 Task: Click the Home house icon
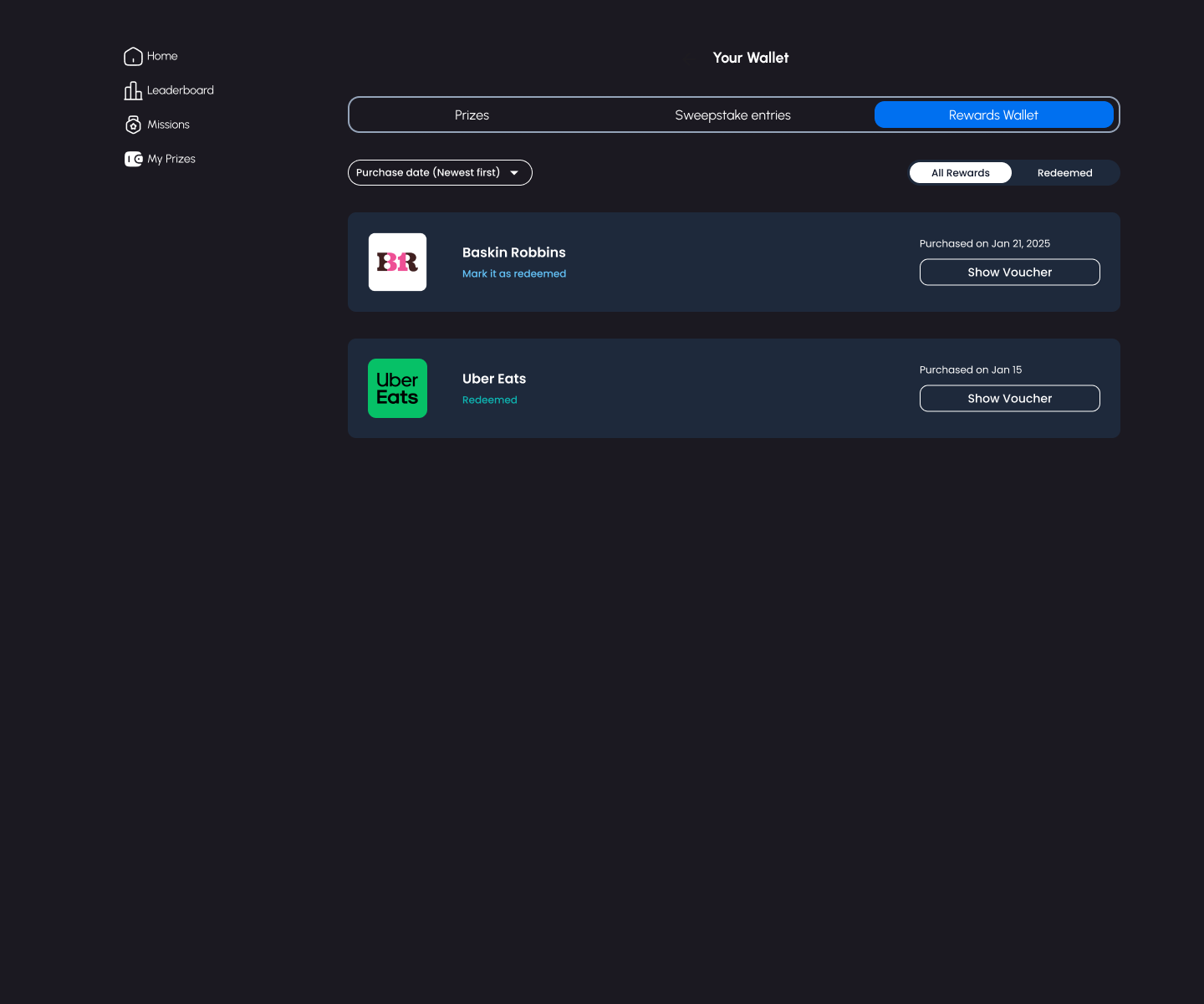click(133, 56)
